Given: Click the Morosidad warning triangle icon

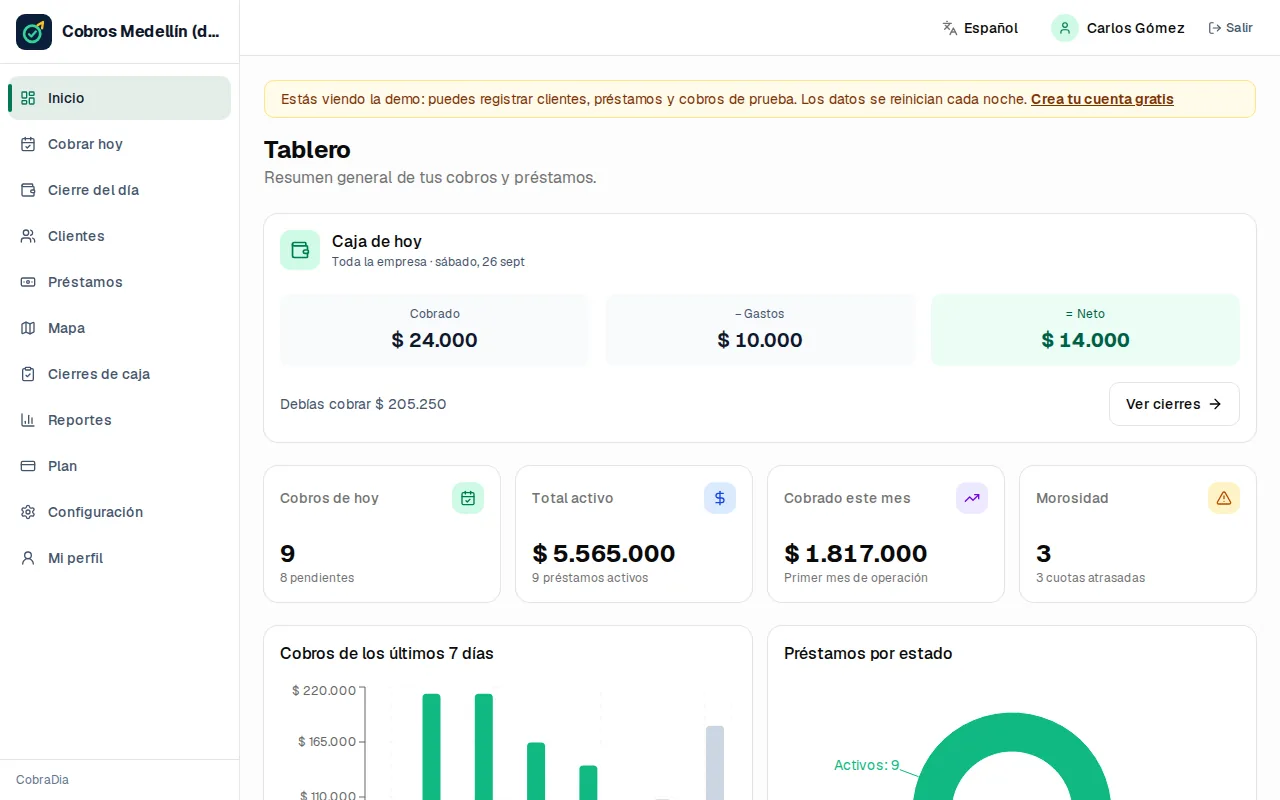Looking at the screenshot, I should point(1224,498).
